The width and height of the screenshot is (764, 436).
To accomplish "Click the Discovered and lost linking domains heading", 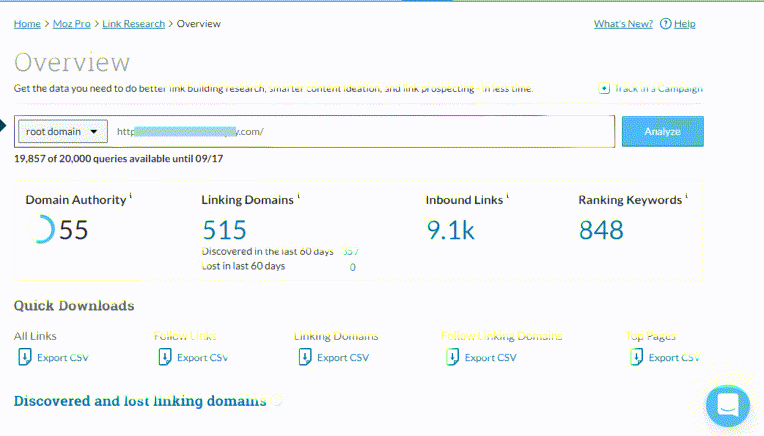I will click(x=140, y=401).
